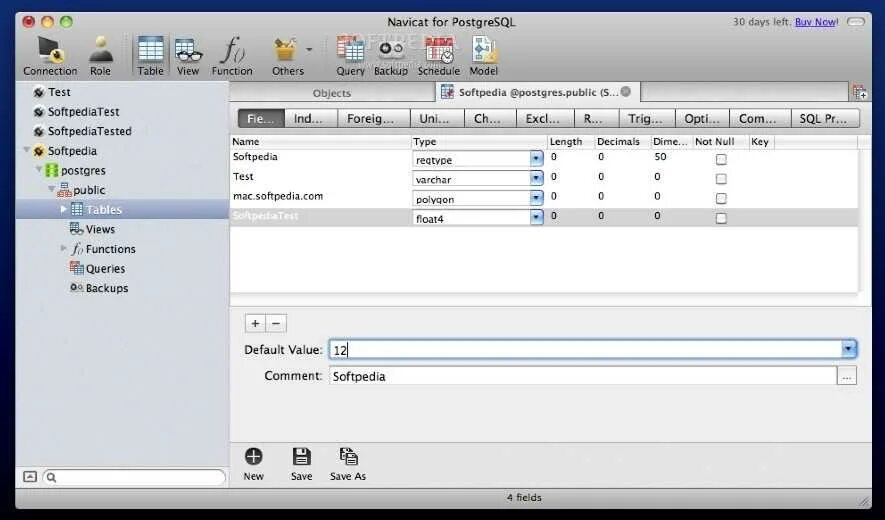The height and width of the screenshot is (520, 885).
Task: Click the Save floppy disk icon
Action: tap(301, 456)
